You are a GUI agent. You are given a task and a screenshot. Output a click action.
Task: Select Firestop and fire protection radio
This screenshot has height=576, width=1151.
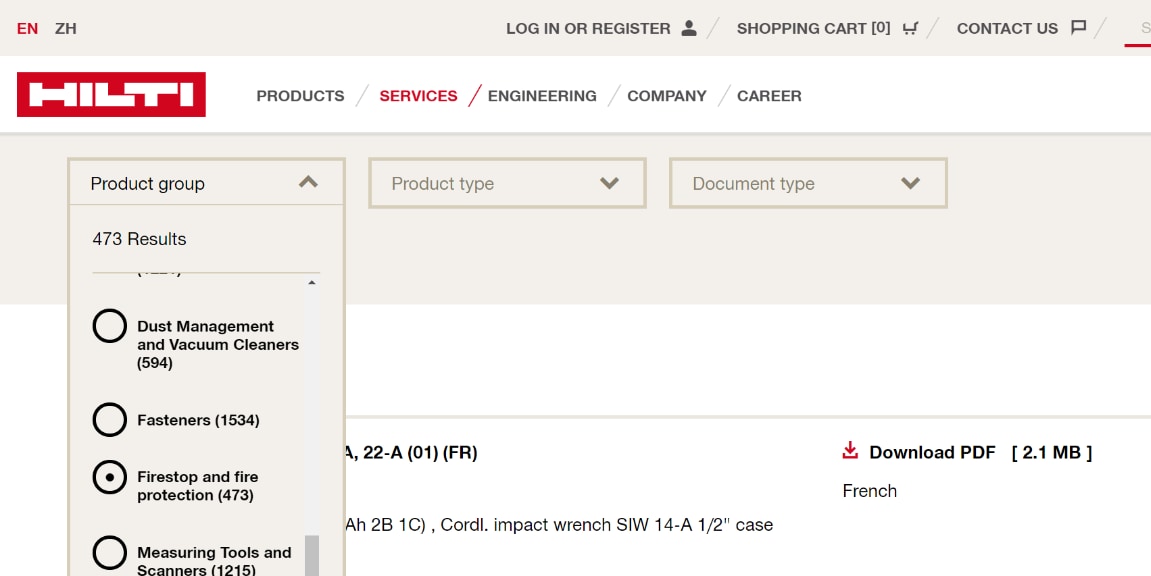[109, 477]
